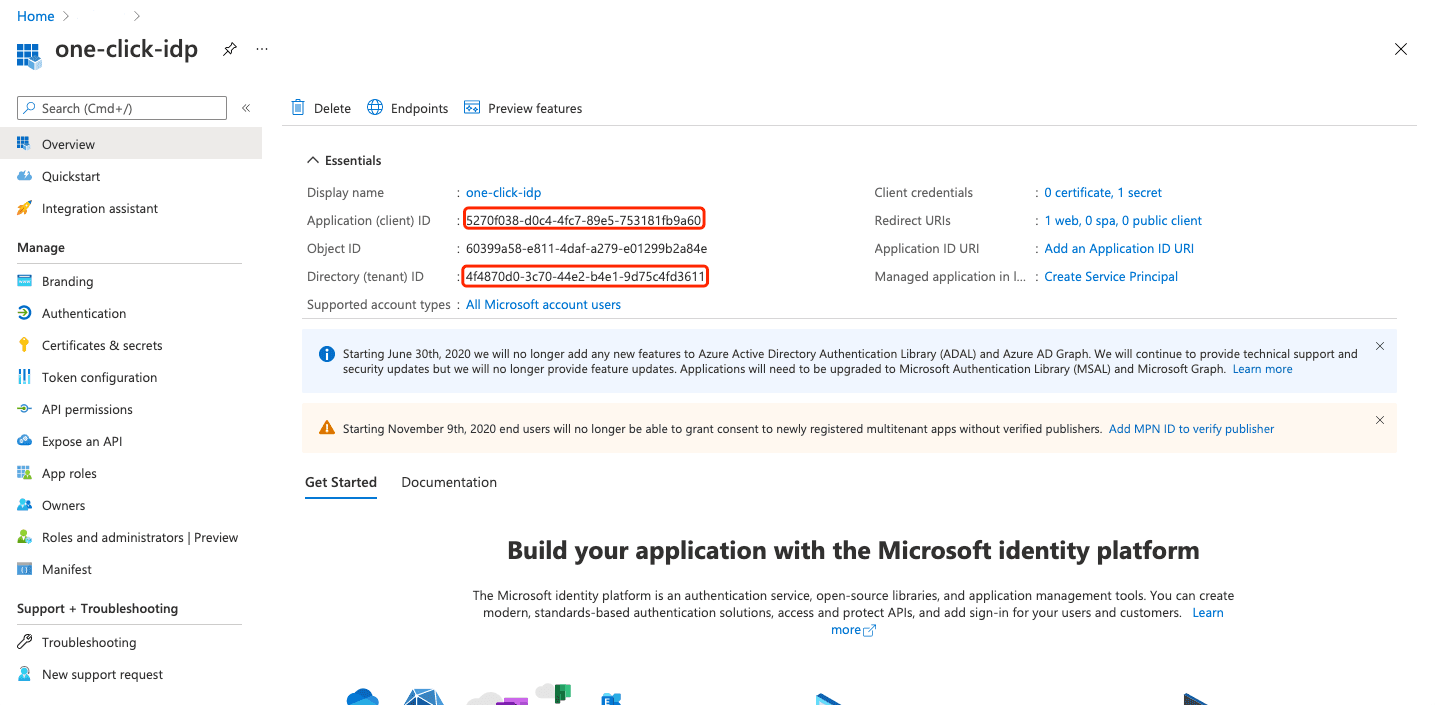Image resolution: width=1435 pixels, height=705 pixels.
Task: Click Learn more about Microsoft identity platform
Action: pyautogui.click(x=1208, y=613)
